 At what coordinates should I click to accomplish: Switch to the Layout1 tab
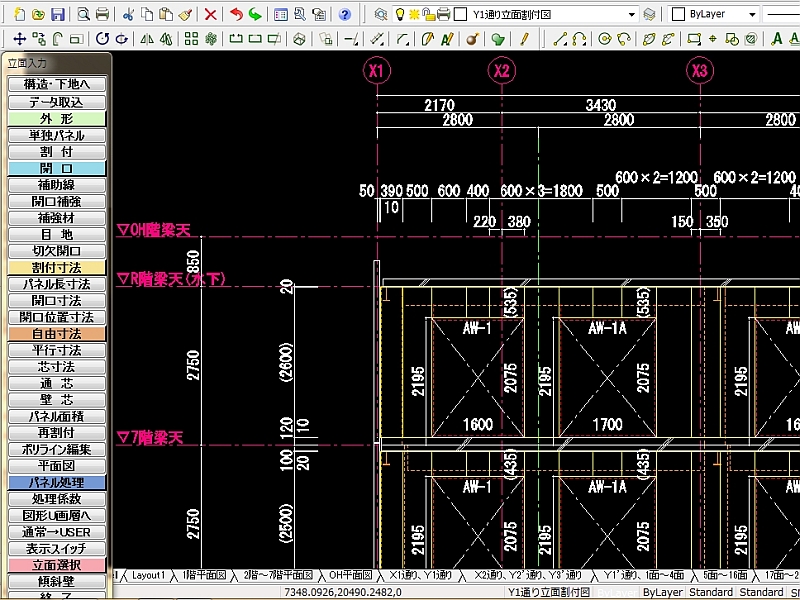[x=148, y=575]
